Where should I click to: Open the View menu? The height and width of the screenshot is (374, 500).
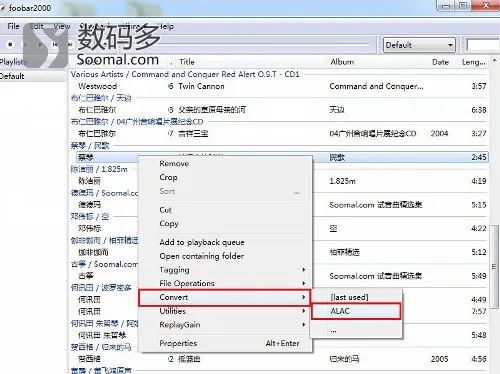pos(62,26)
